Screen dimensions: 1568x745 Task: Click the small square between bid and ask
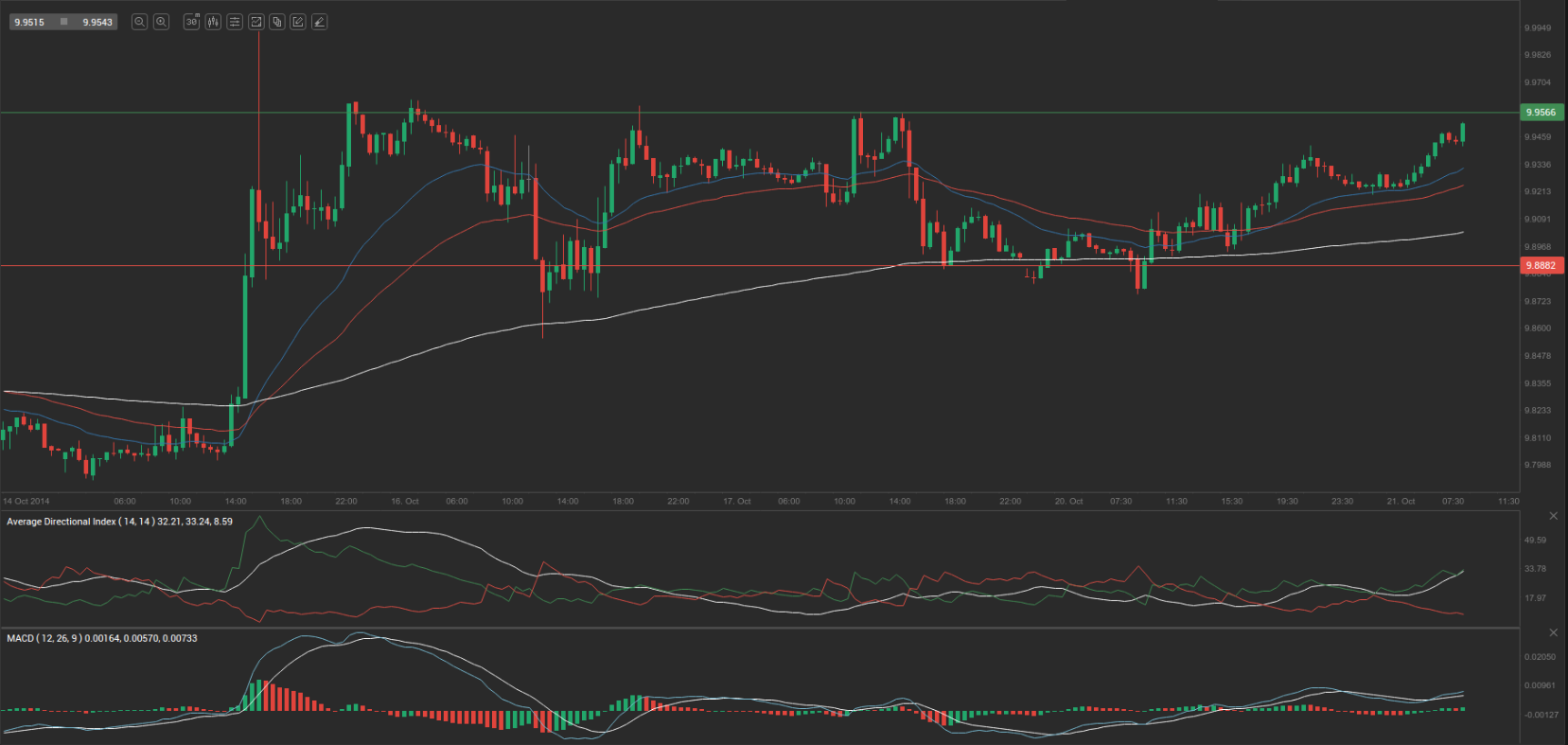tap(63, 22)
